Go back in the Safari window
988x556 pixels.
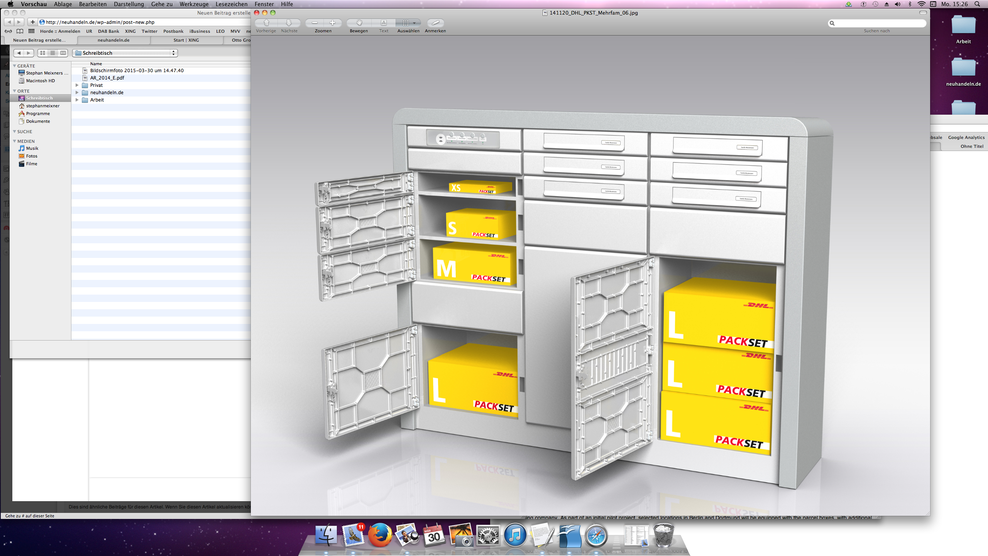click(x=9, y=22)
